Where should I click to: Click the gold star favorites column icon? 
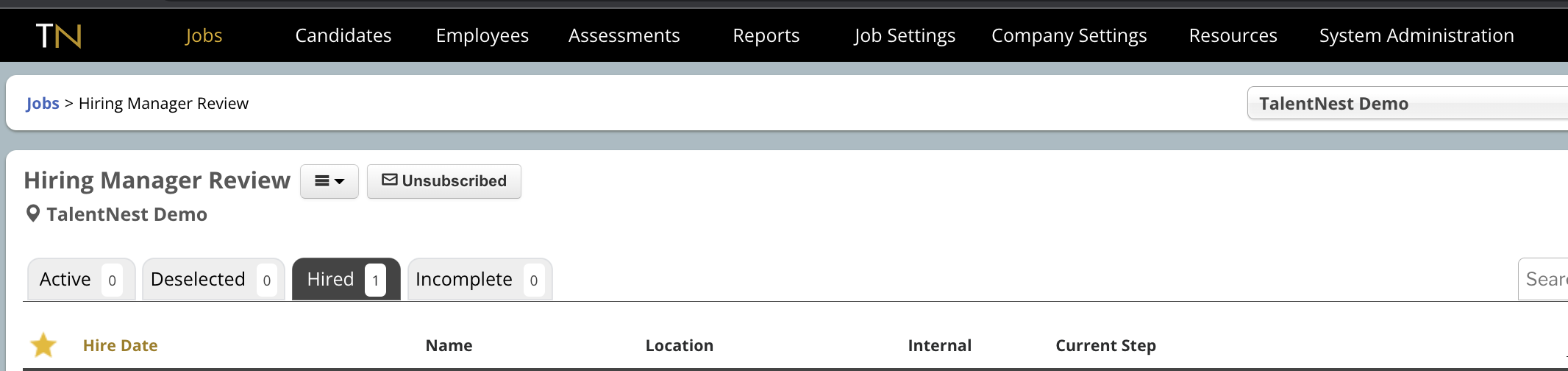(x=43, y=345)
